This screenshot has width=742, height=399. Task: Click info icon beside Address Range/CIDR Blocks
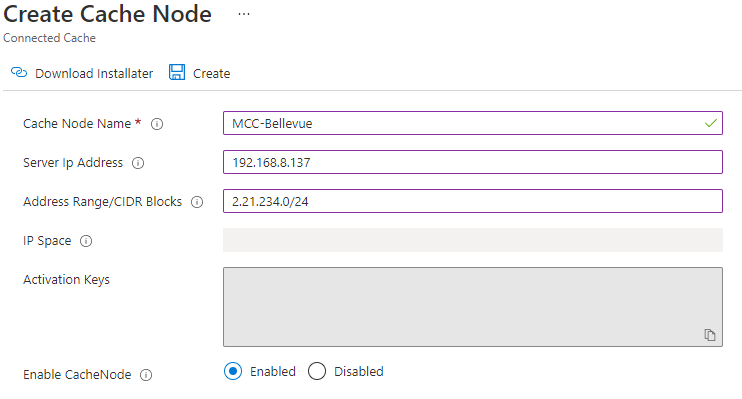click(197, 202)
